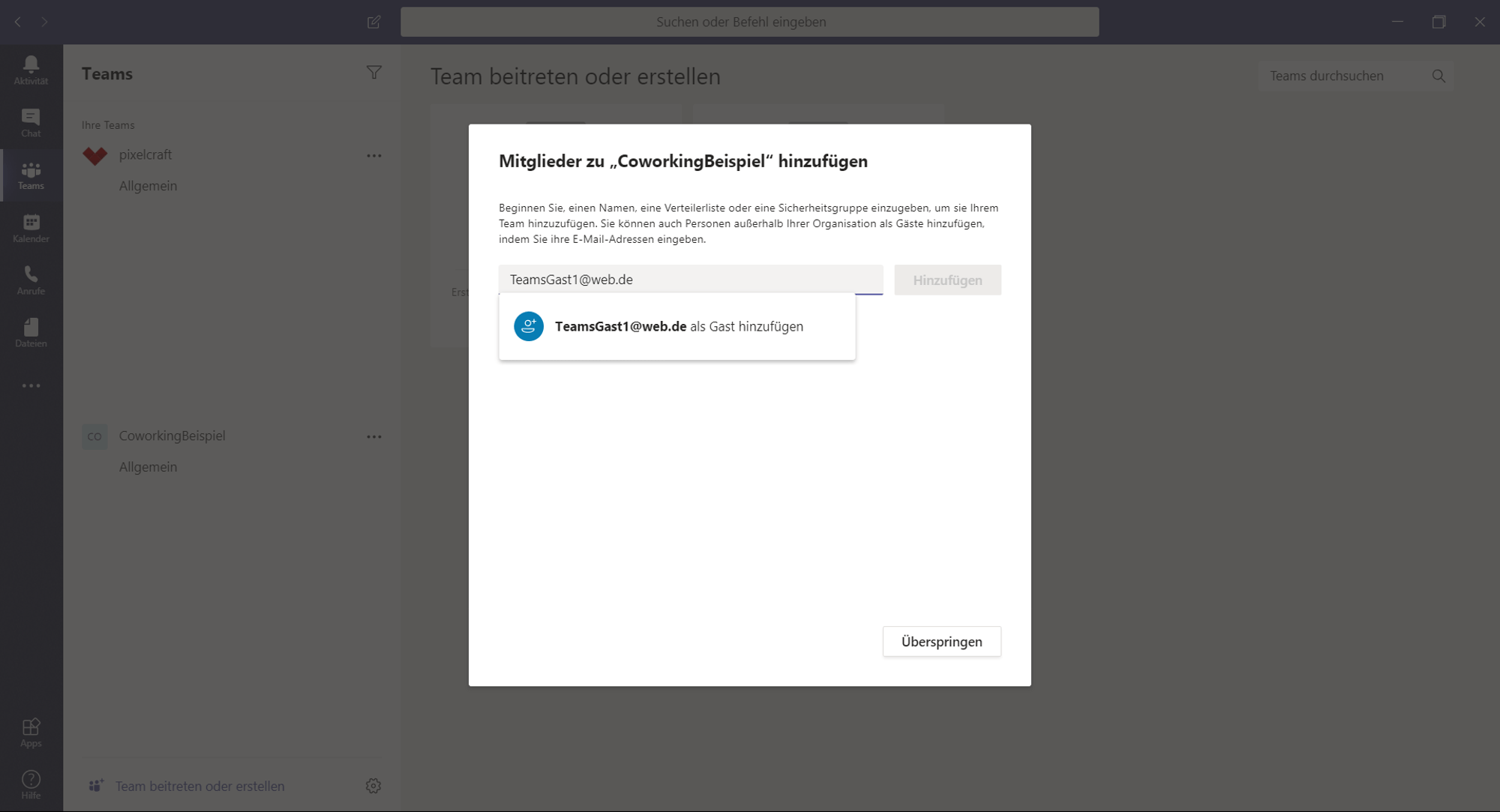Click the Teams panel heading
The image size is (1500, 812).
click(x=107, y=73)
